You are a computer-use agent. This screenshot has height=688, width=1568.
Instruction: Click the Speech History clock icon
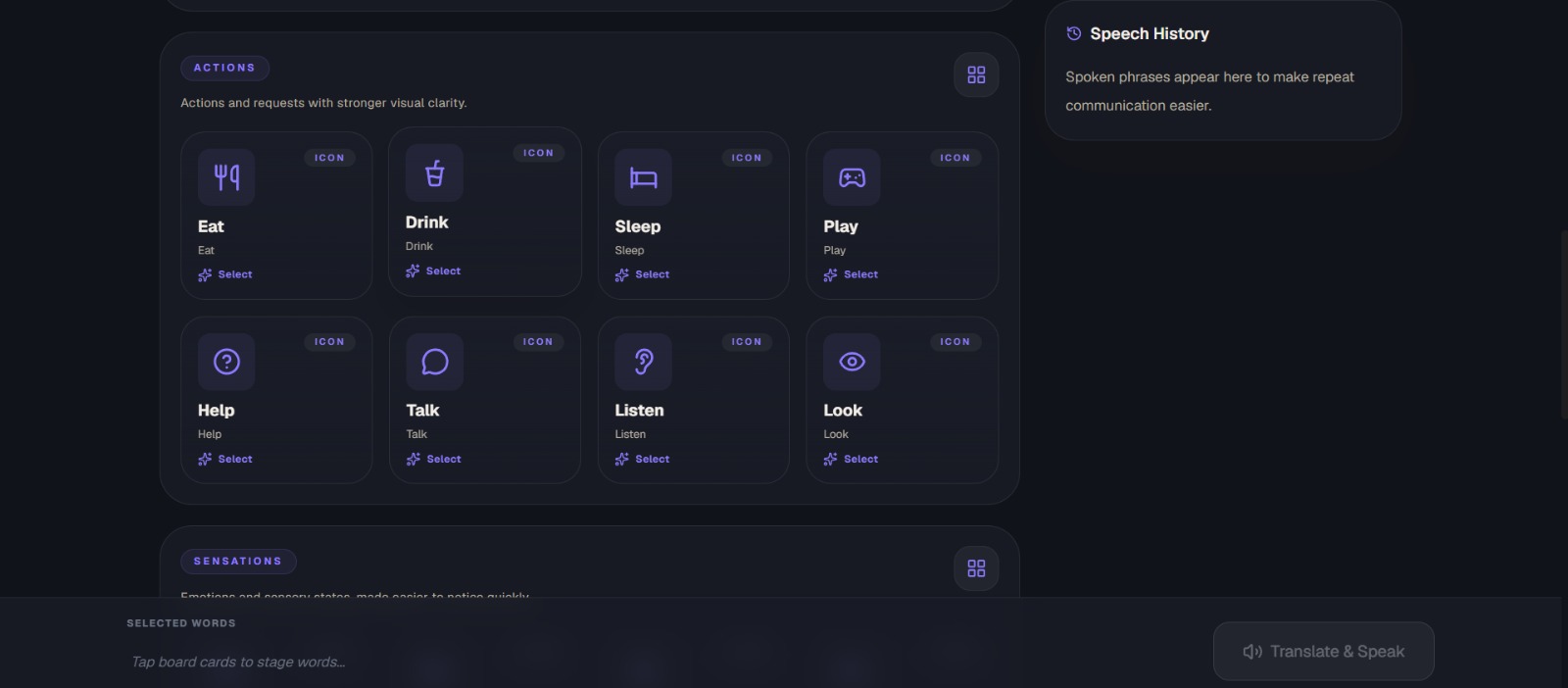[x=1074, y=33]
